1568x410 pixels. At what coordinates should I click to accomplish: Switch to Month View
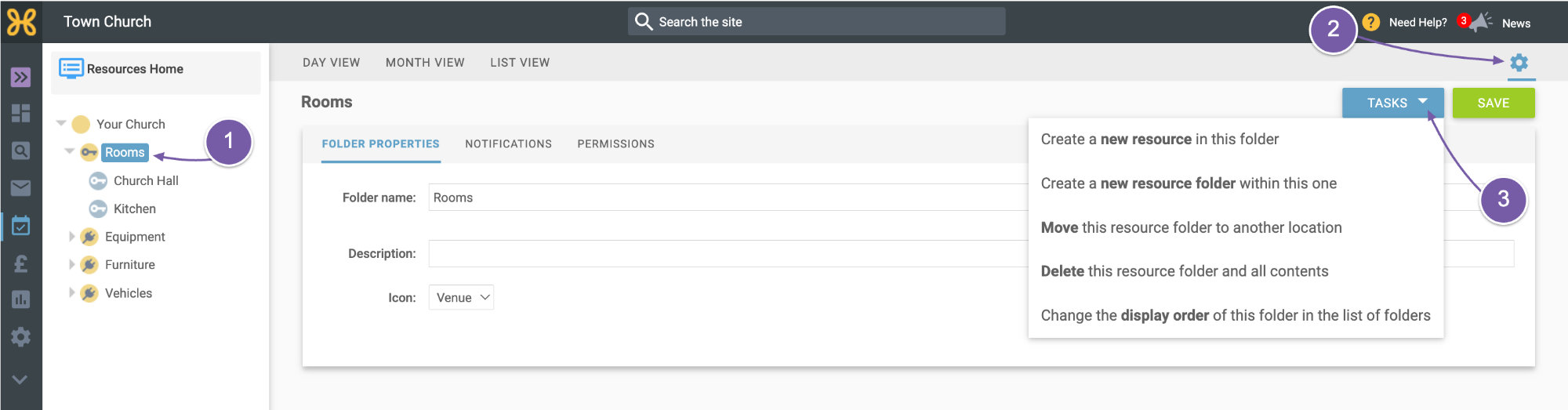[425, 63]
